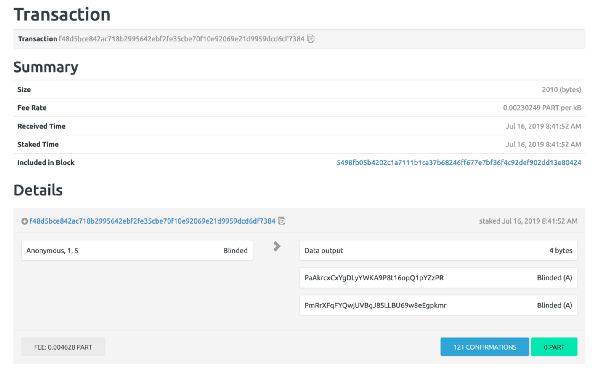Screen dimensions: 600x371
Task: Select the Staked Time value
Action: pos(543,145)
